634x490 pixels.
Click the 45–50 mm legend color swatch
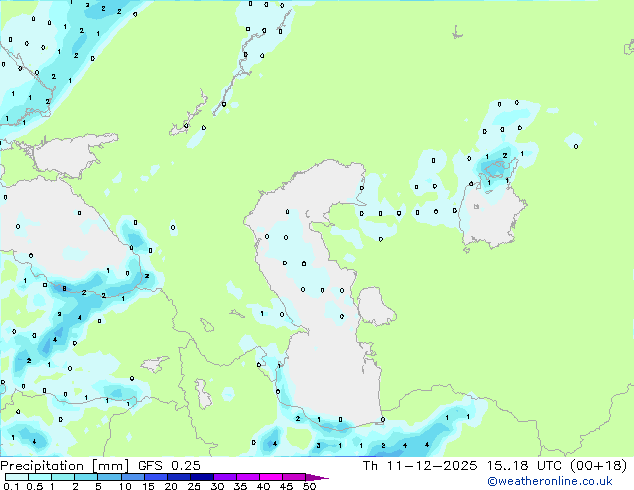point(294,477)
